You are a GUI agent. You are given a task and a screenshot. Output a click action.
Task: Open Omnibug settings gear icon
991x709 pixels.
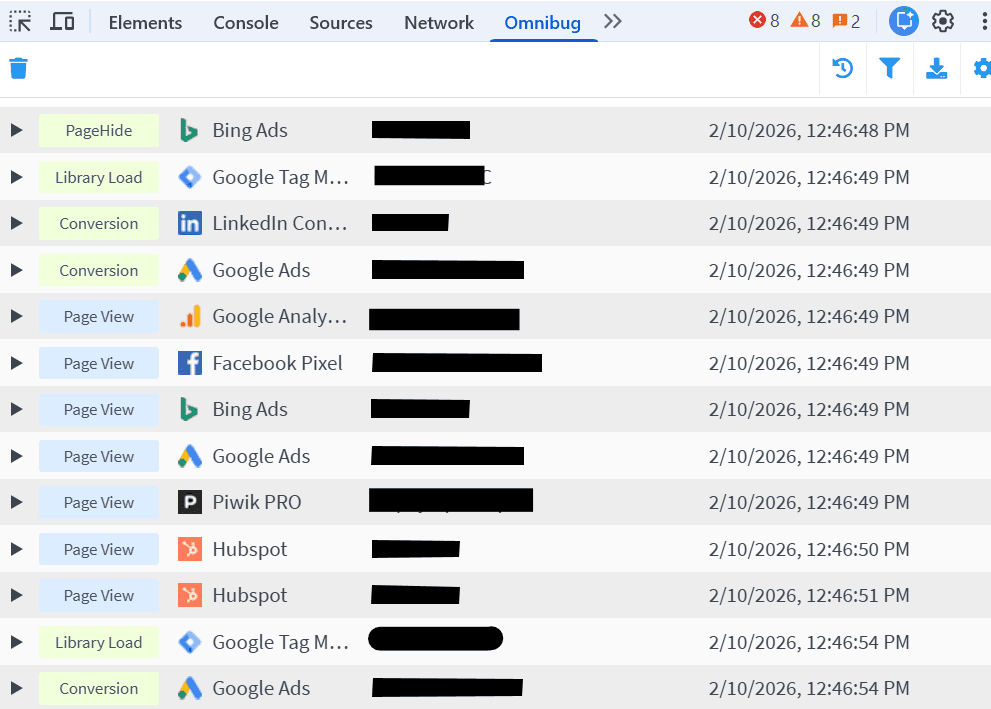[982, 68]
